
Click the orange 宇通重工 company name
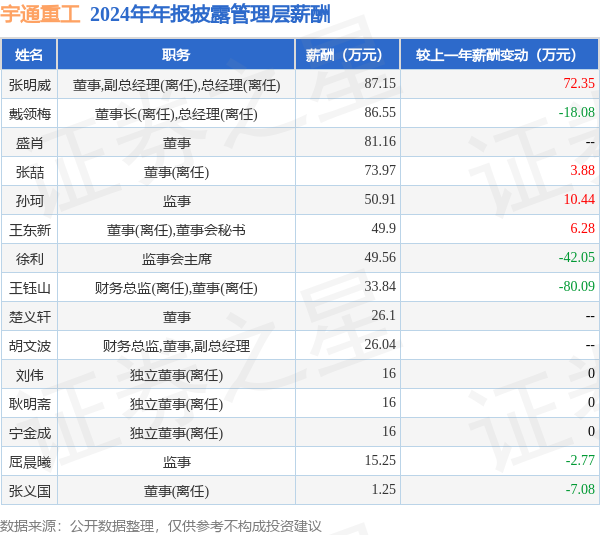coord(40,15)
